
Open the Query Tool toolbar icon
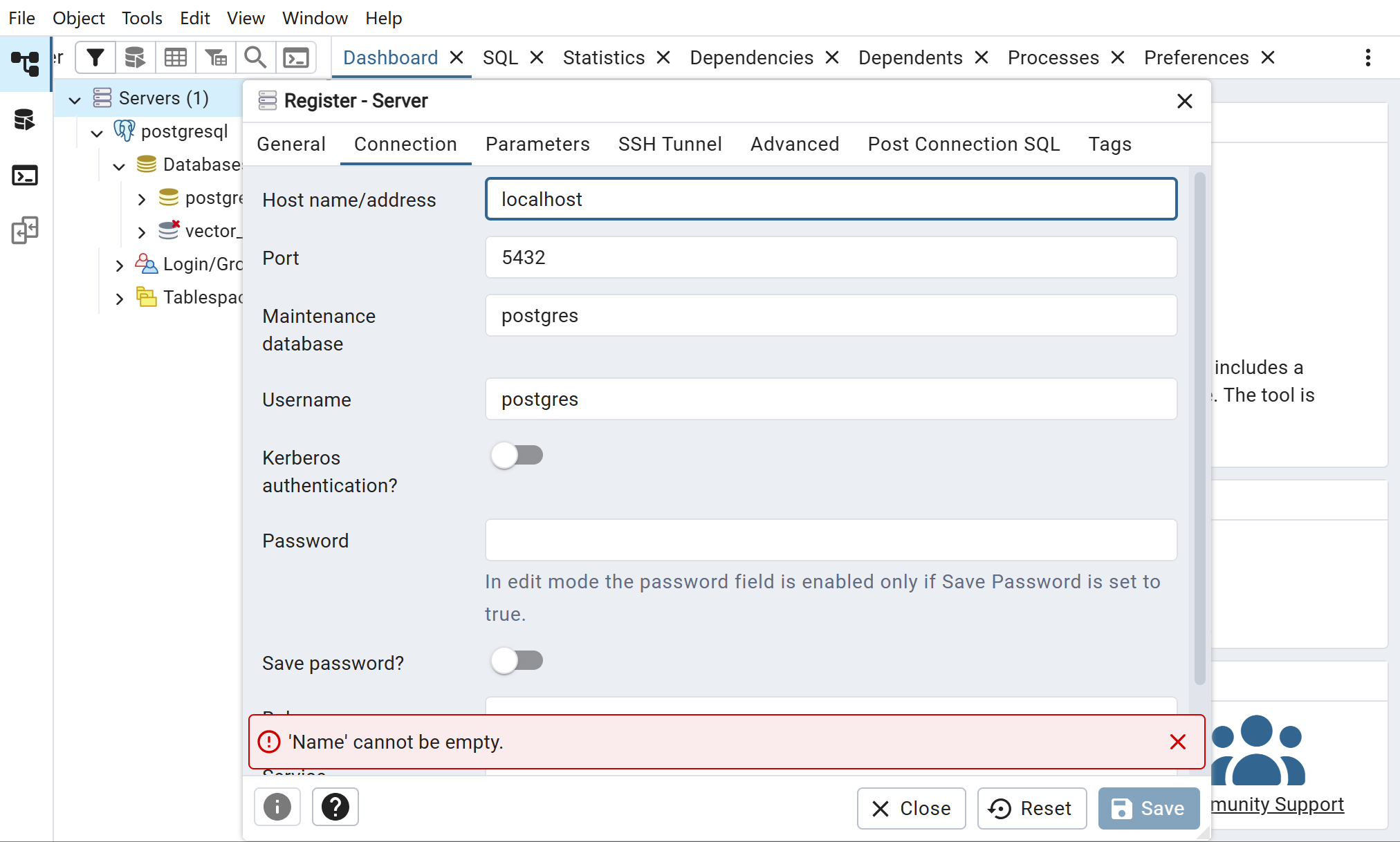point(135,58)
